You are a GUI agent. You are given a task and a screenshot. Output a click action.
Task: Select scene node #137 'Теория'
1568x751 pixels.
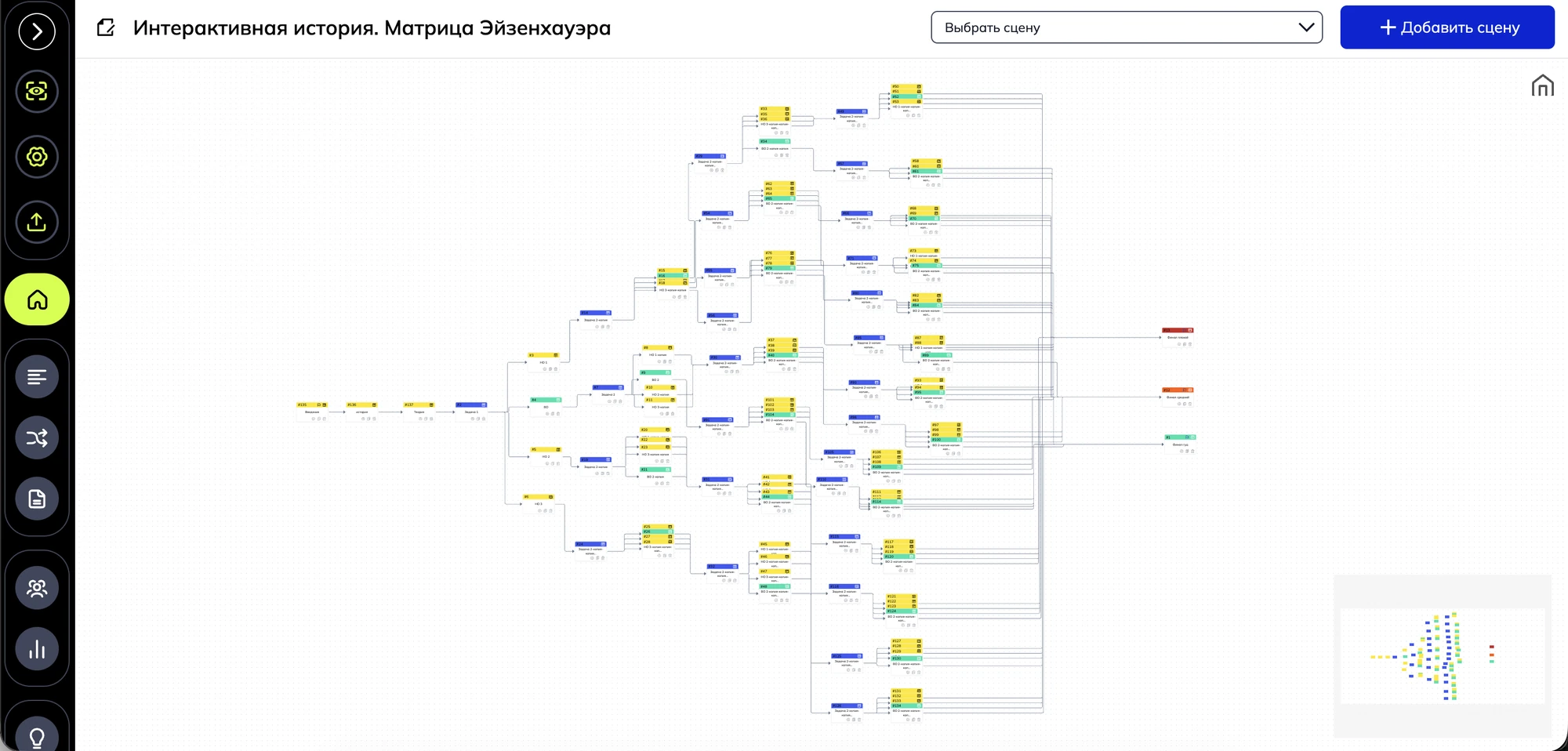coord(419,411)
